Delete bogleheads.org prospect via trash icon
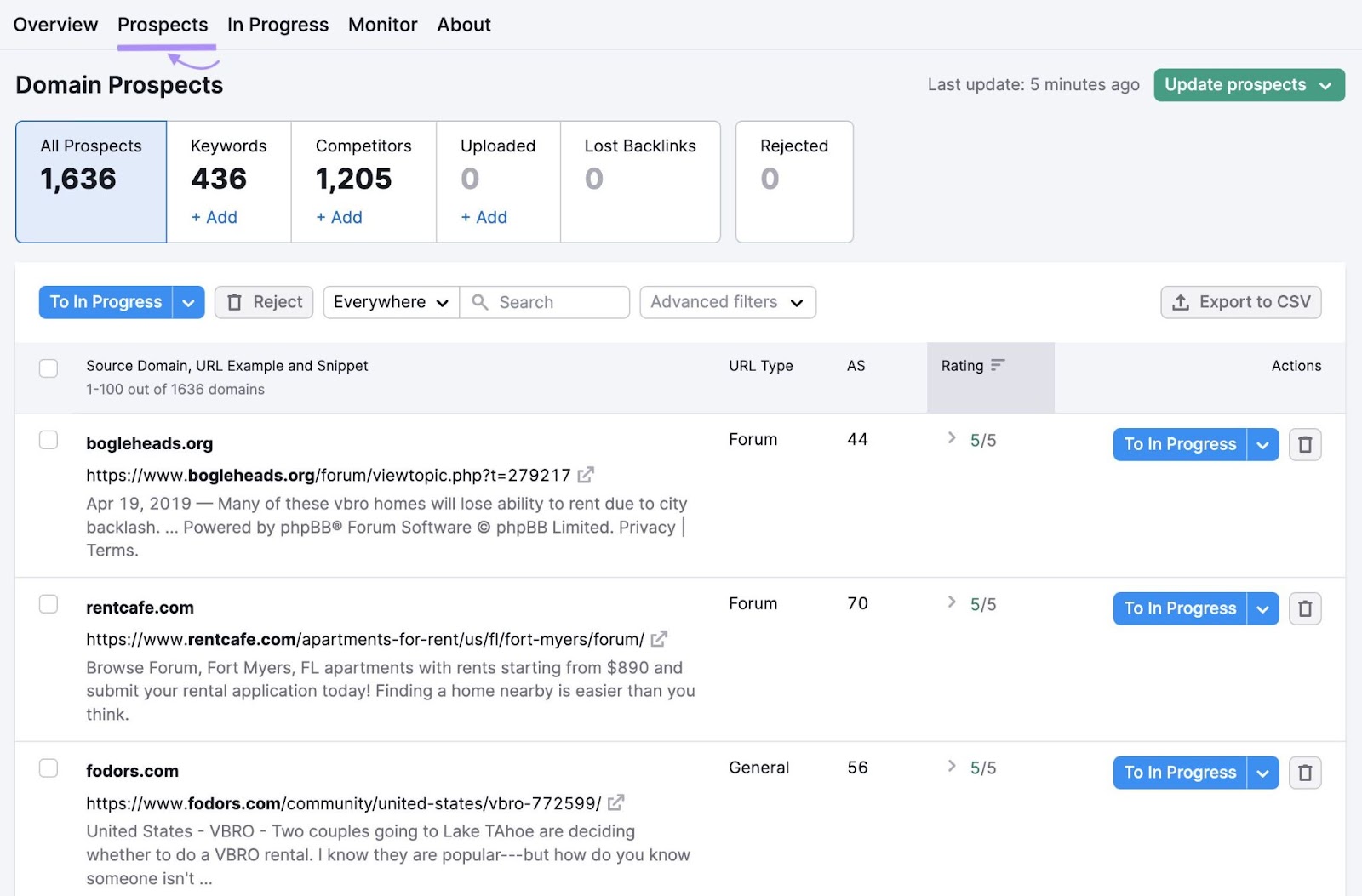The width and height of the screenshot is (1362, 896). (1305, 444)
